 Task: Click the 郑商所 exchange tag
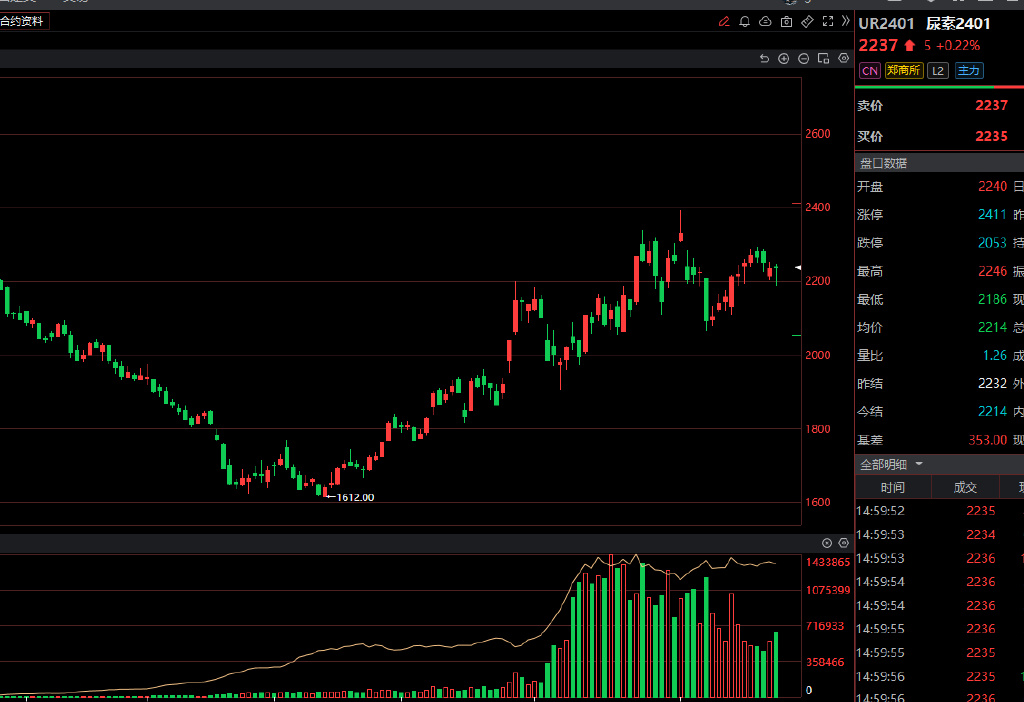click(904, 71)
